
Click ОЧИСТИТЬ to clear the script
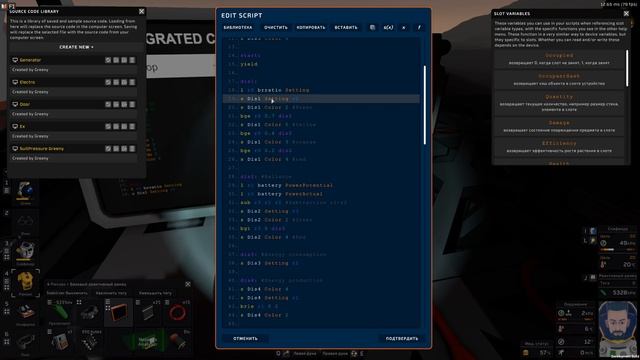pyautogui.click(x=276, y=27)
